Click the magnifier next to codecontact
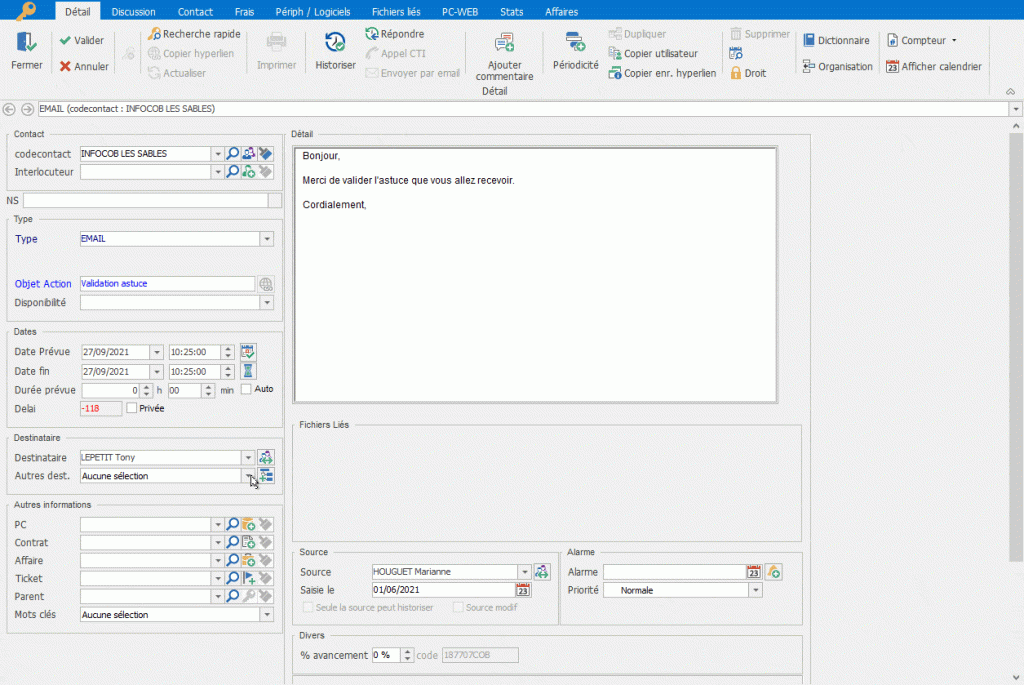 (232, 154)
